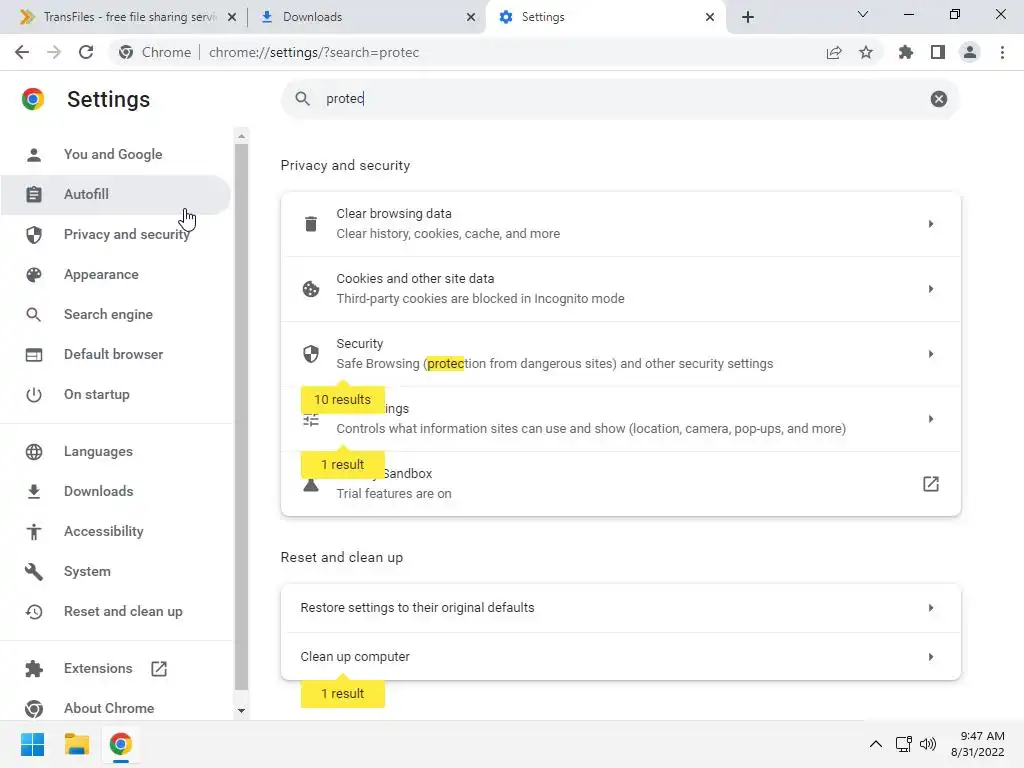Open the Security settings row
This screenshot has width=1024, height=768.
click(x=620, y=354)
